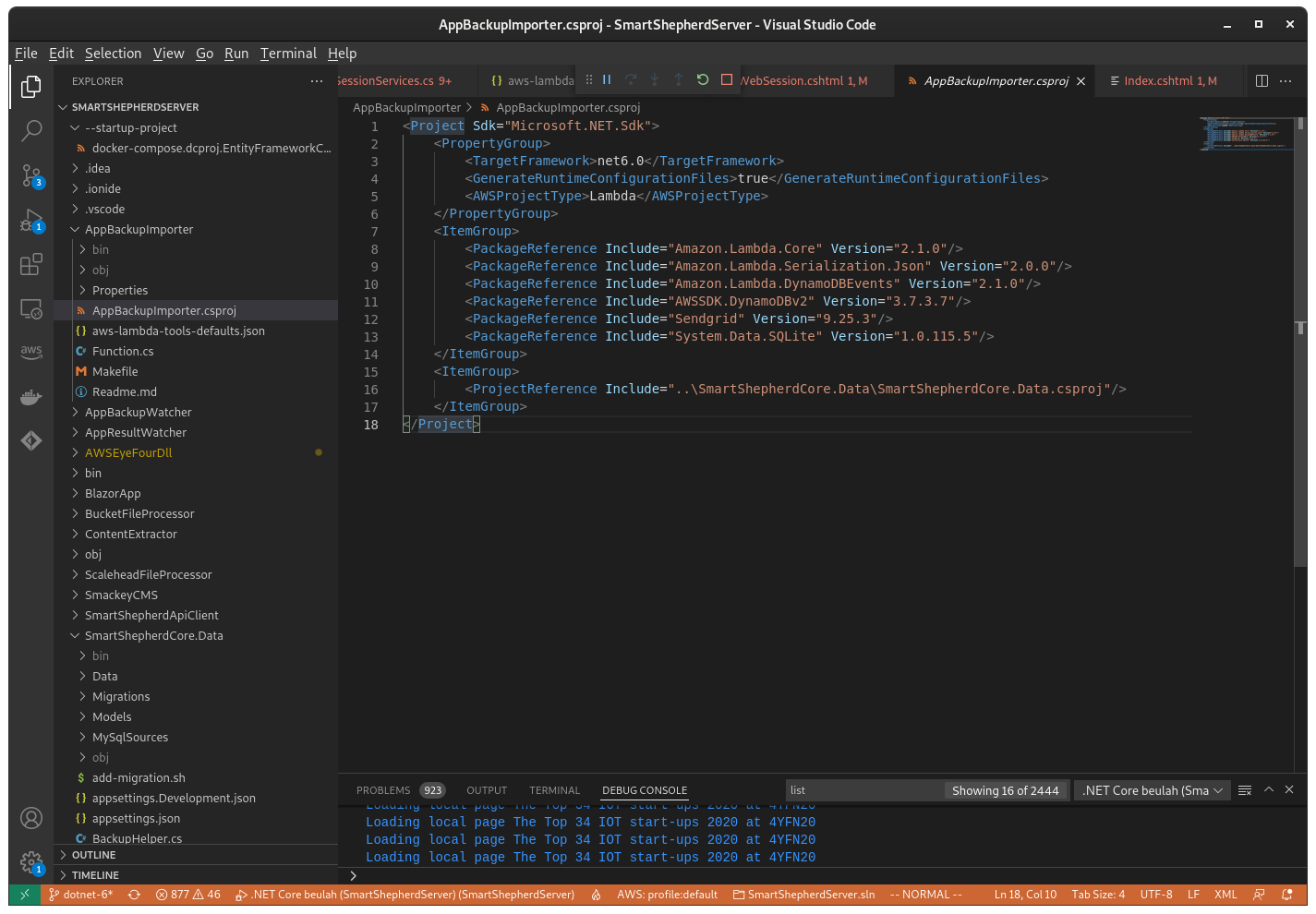Open the File menu
This screenshot has width=1316, height=914.
26,54
